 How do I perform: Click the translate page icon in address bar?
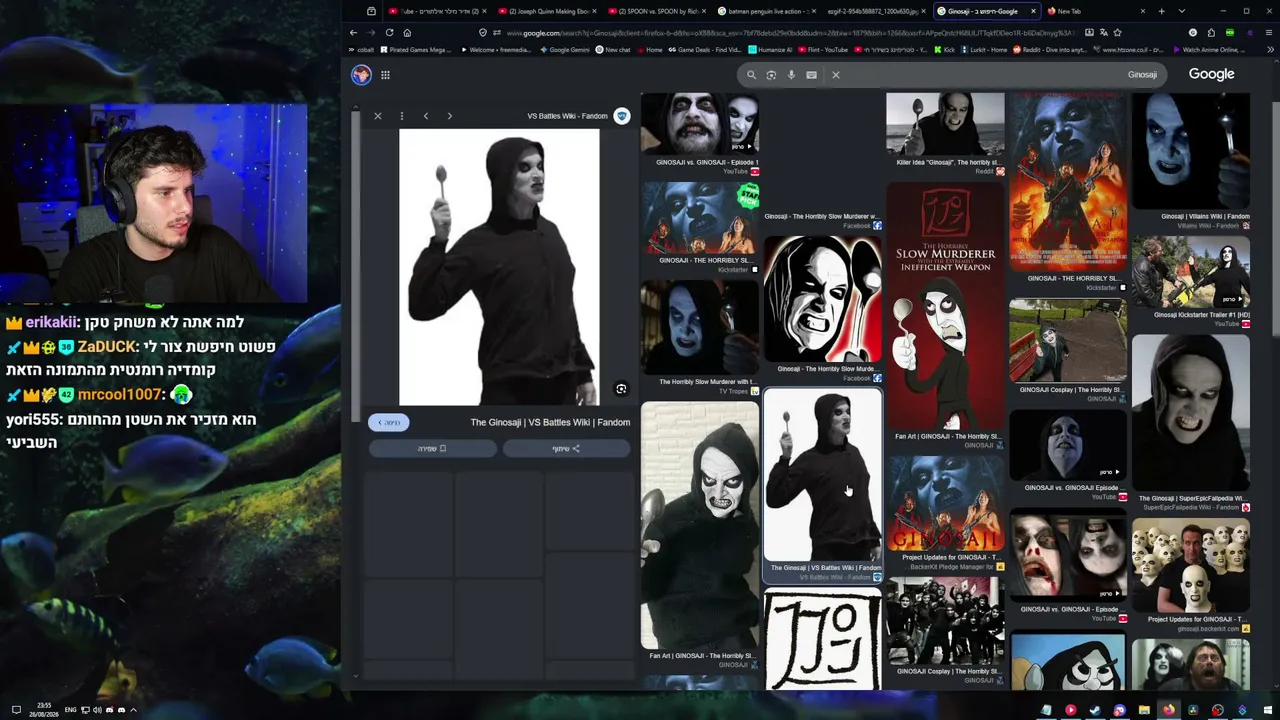pyautogui.click(x=1103, y=33)
